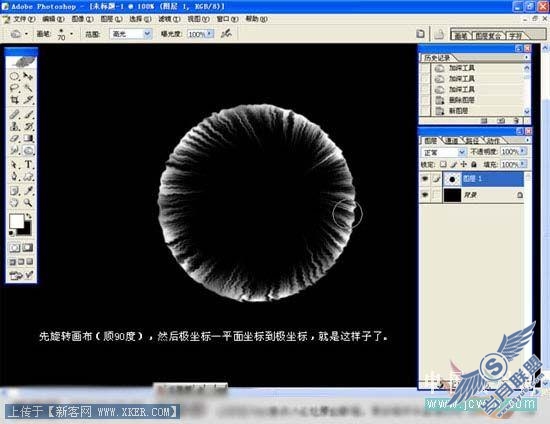Image resolution: width=550 pixels, height=424 pixels.
Task: Expand the 不透明度 opacity arrow
Action: (x=523, y=152)
